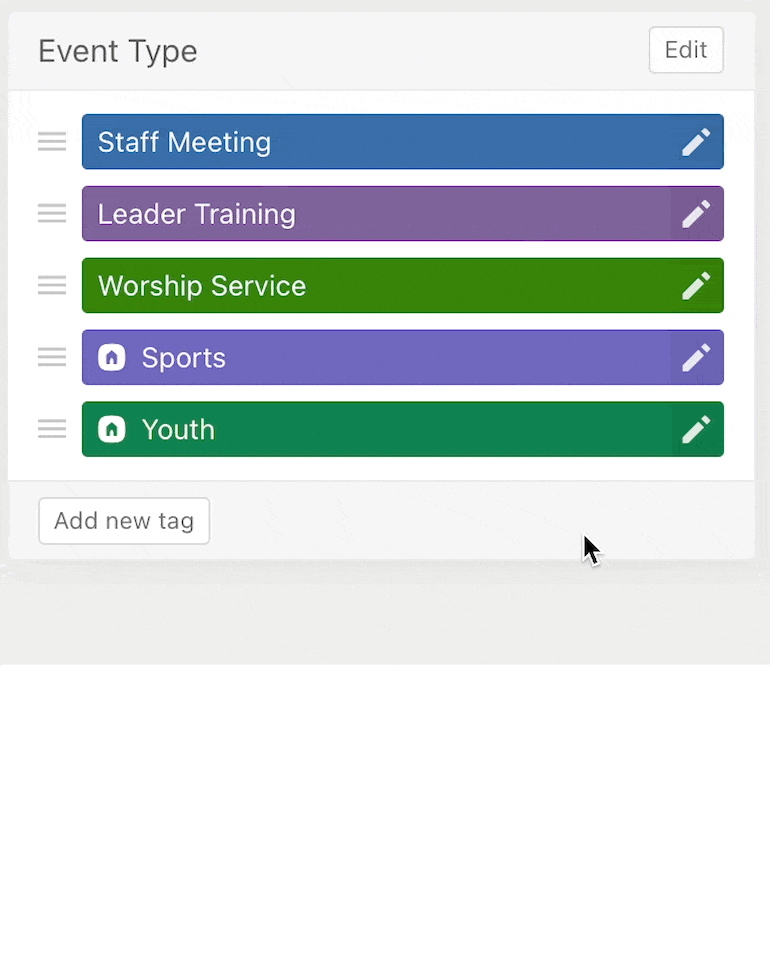Open the Sports tag pencil editor
The height and width of the screenshot is (960, 770).
[696, 358]
